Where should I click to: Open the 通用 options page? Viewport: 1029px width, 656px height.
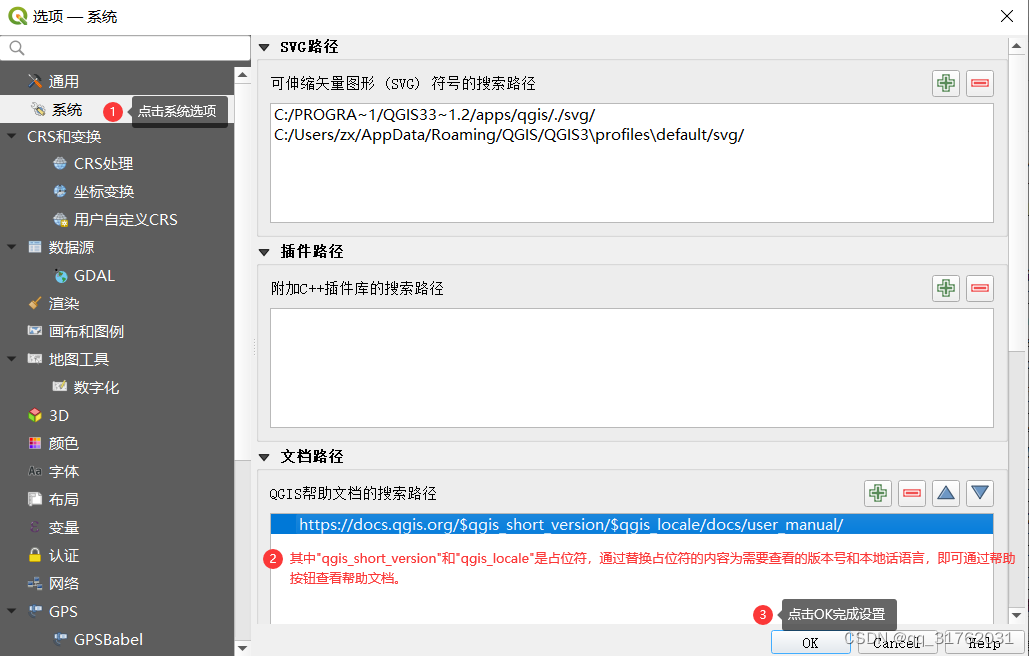tap(64, 81)
